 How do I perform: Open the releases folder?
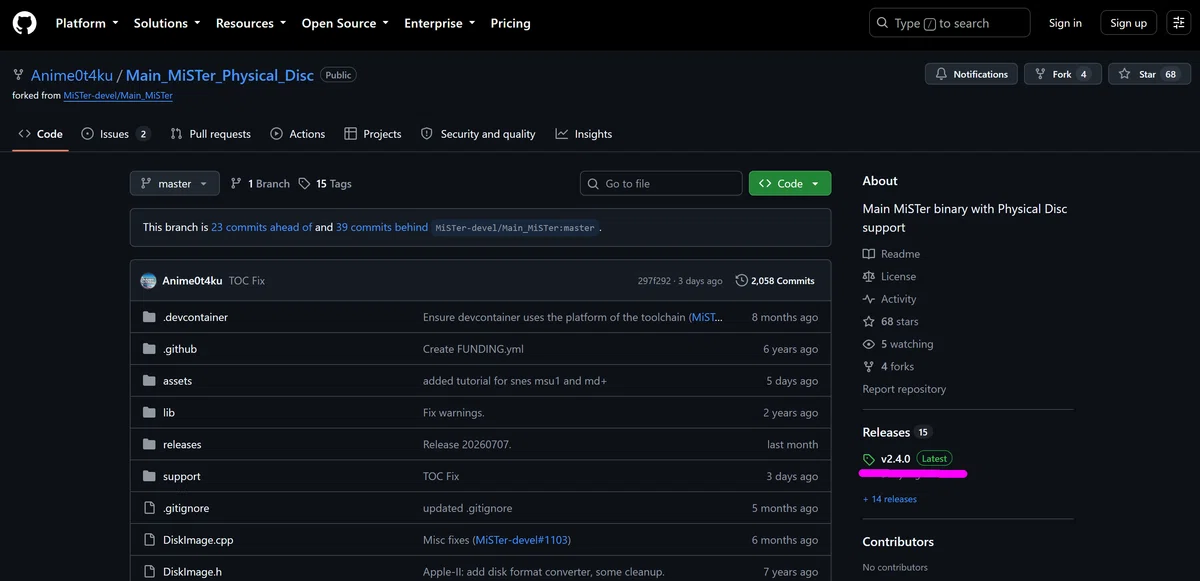coord(182,445)
